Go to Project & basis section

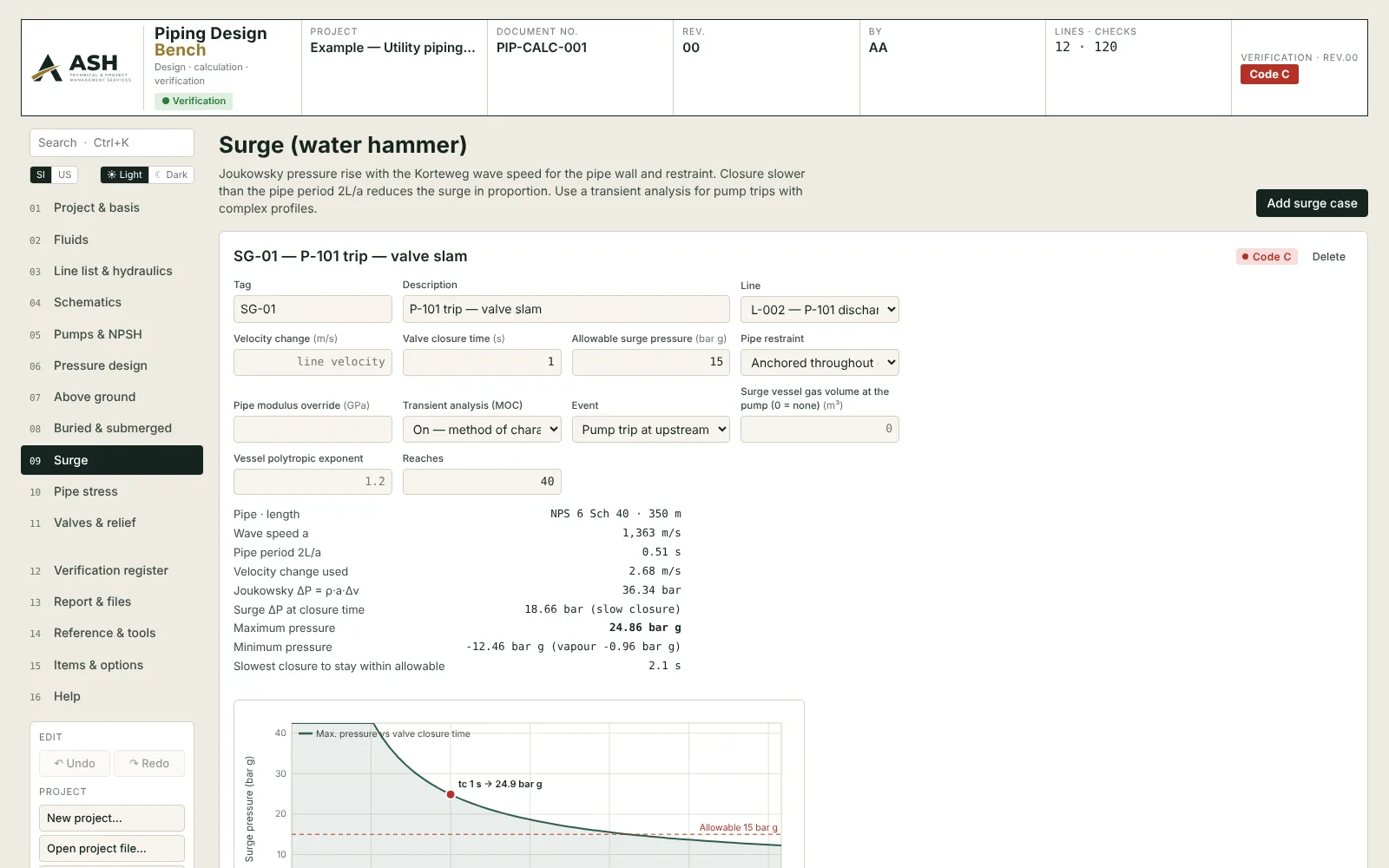pos(112,207)
